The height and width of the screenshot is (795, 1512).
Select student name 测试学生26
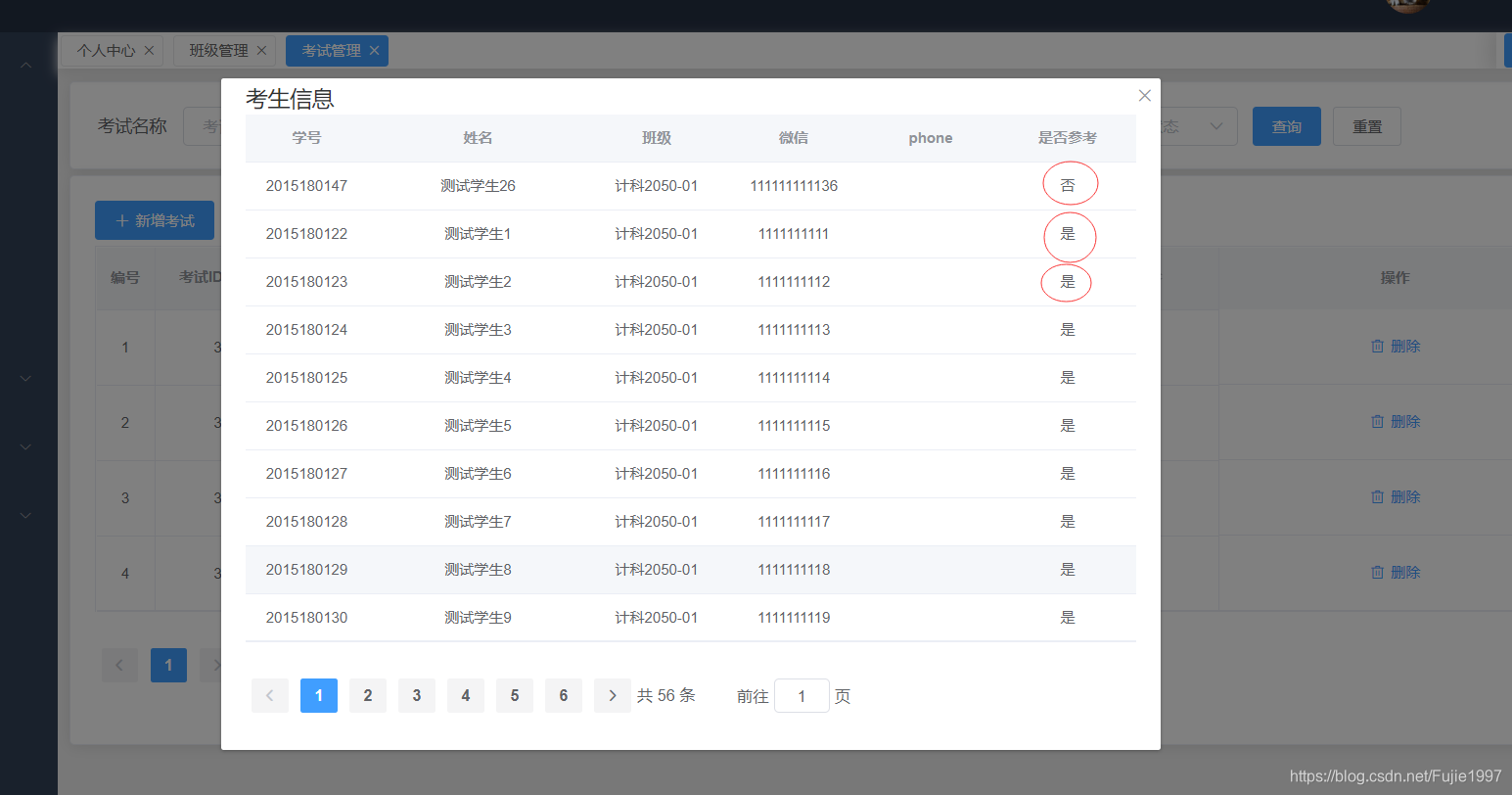(x=478, y=186)
